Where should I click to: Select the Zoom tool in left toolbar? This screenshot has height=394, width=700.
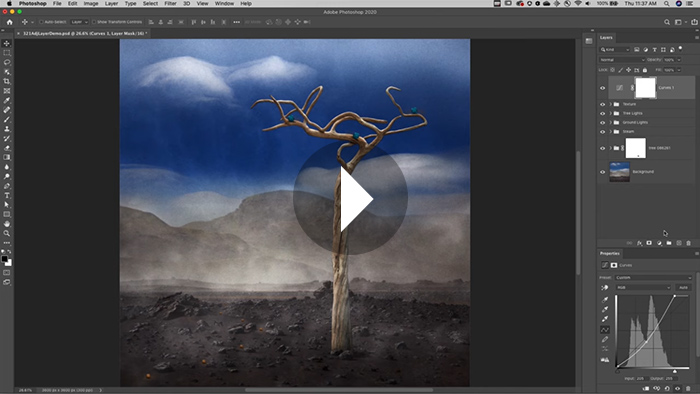point(7,233)
